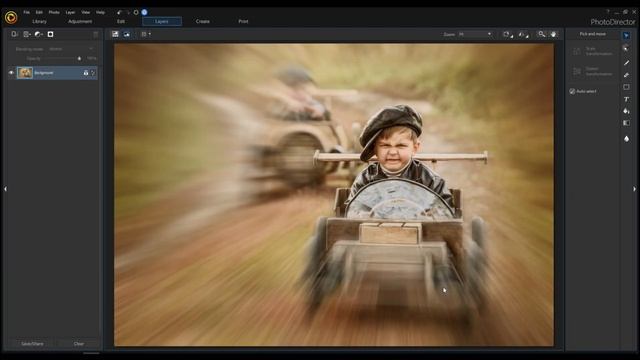Open the add photo layer dropdown

27,34
